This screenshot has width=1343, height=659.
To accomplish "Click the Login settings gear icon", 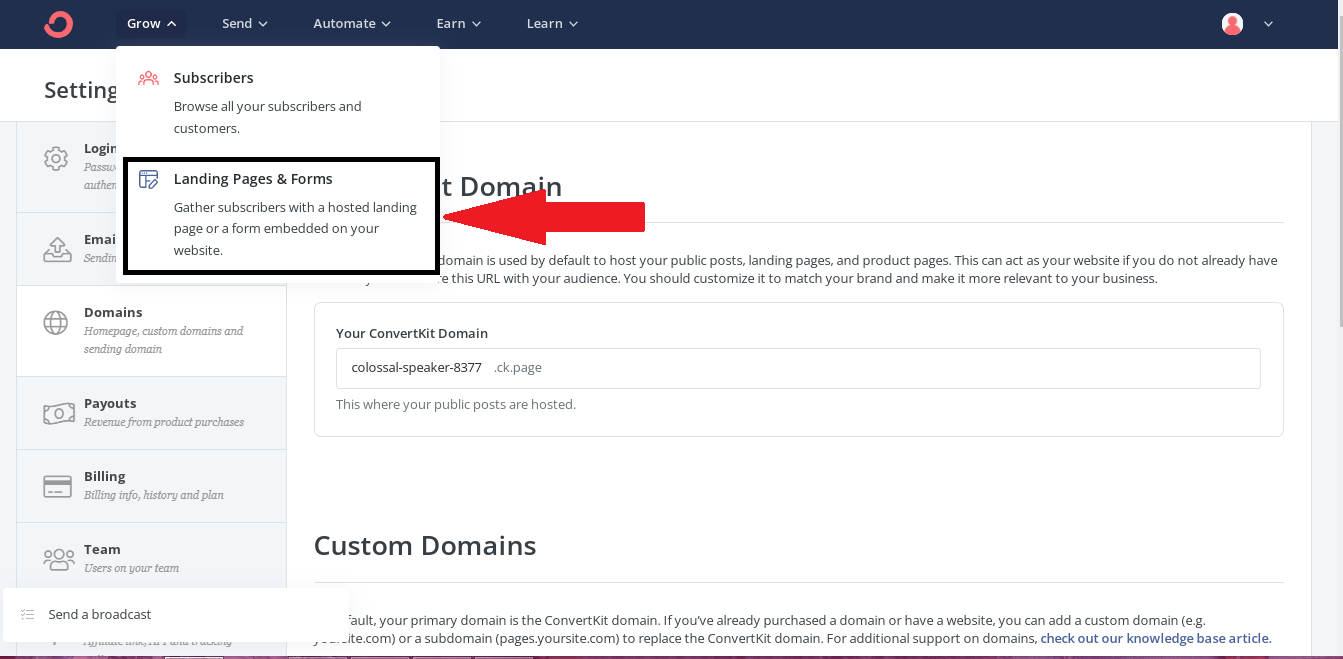I will (x=56, y=158).
